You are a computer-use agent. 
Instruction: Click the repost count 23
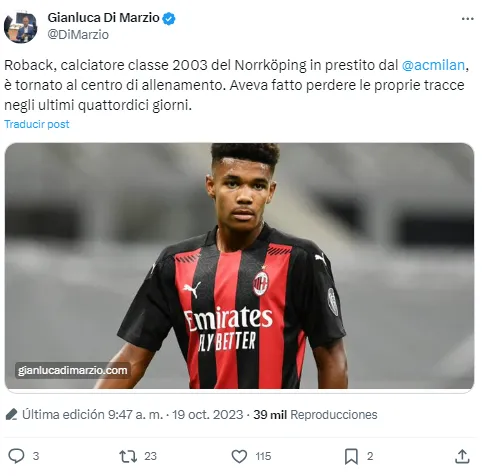[x=150, y=456]
